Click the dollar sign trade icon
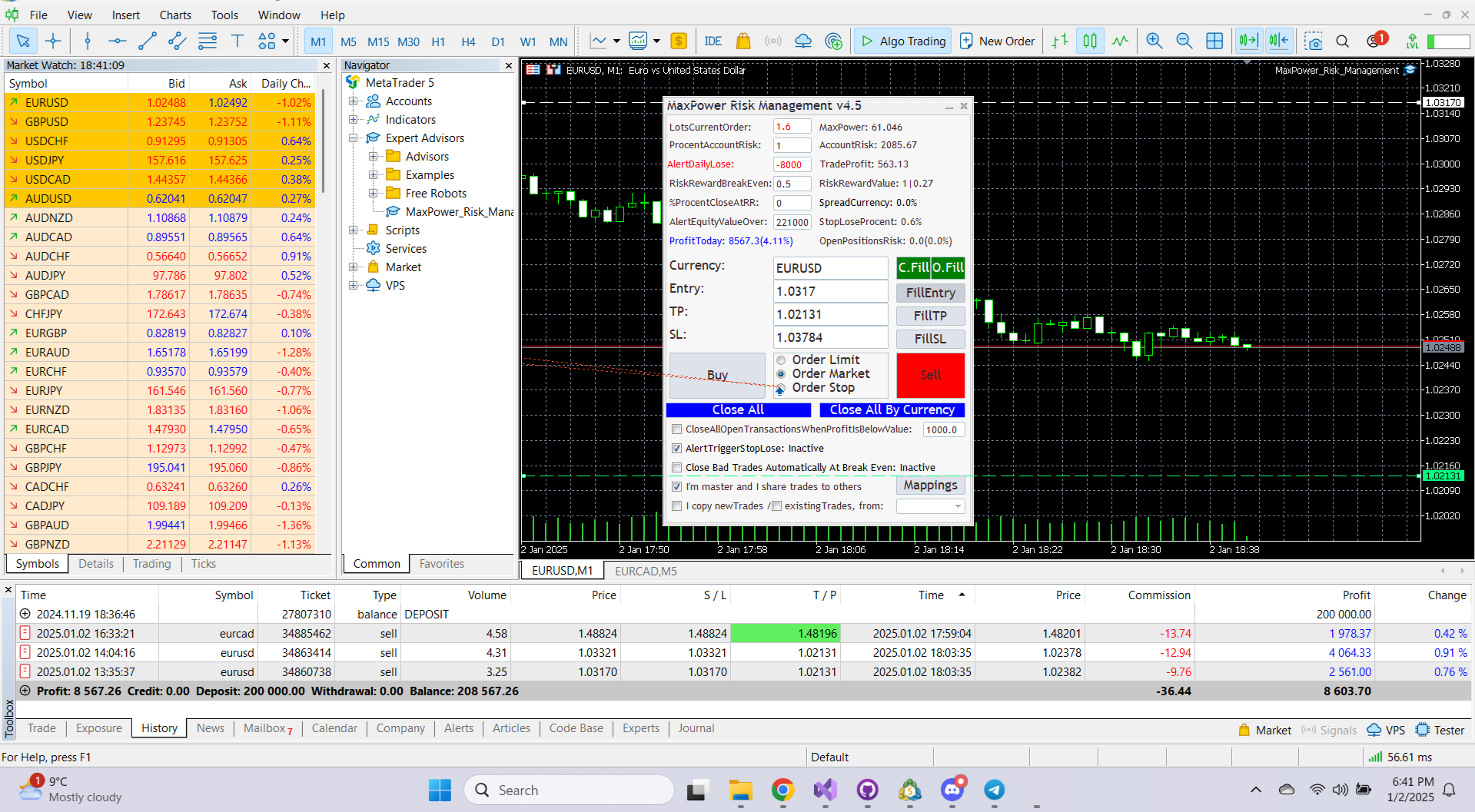1475x812 pixels. 679,41
